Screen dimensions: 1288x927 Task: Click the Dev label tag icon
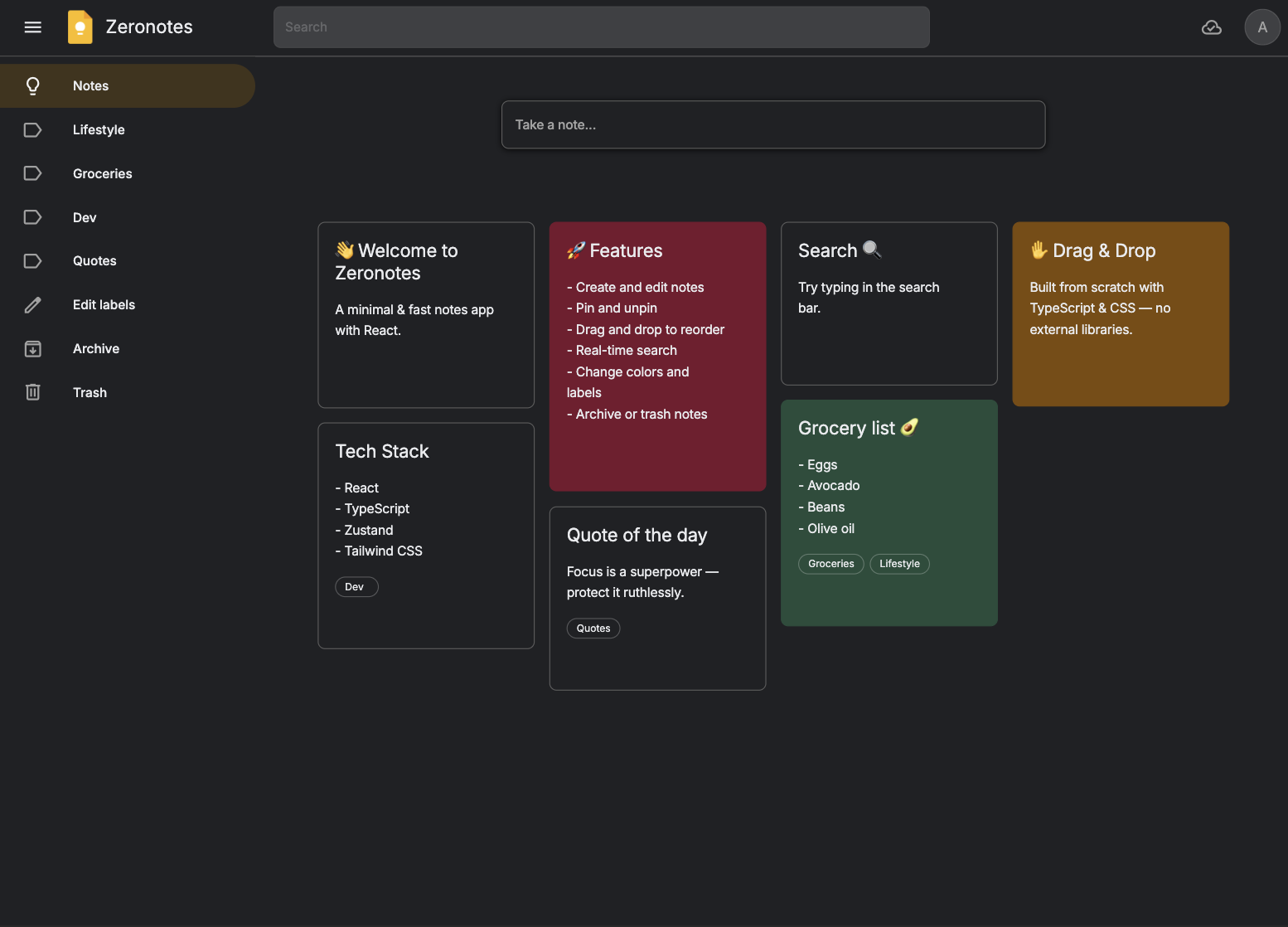click(33, 217)
